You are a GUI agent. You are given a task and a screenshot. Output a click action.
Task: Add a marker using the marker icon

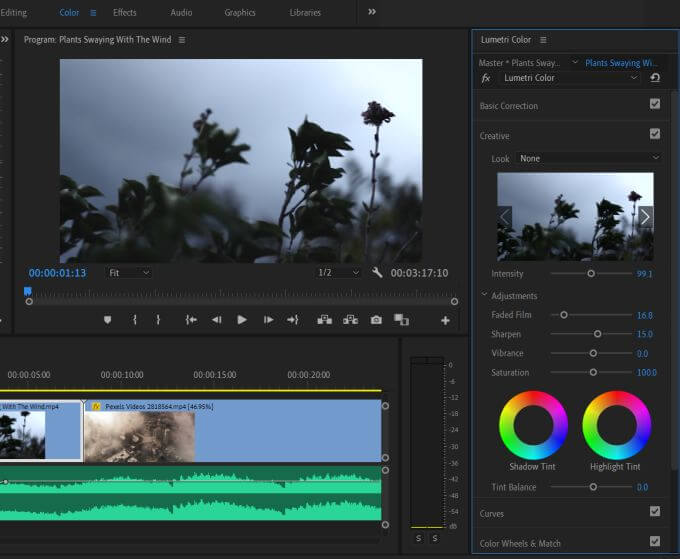(x=108, y=320)
